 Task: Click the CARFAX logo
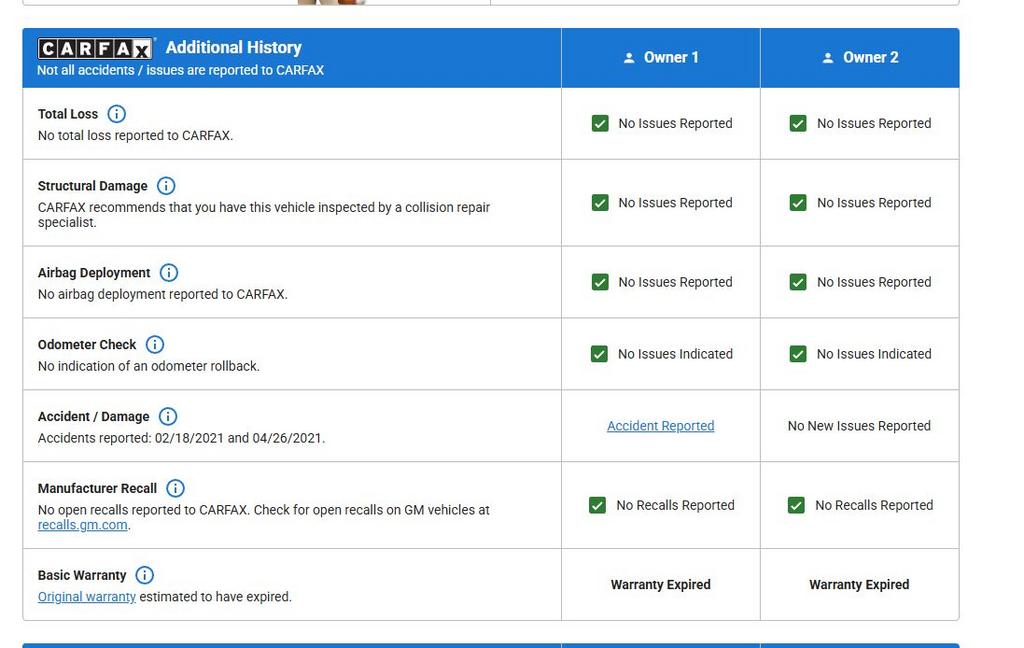tap(95, 48)
